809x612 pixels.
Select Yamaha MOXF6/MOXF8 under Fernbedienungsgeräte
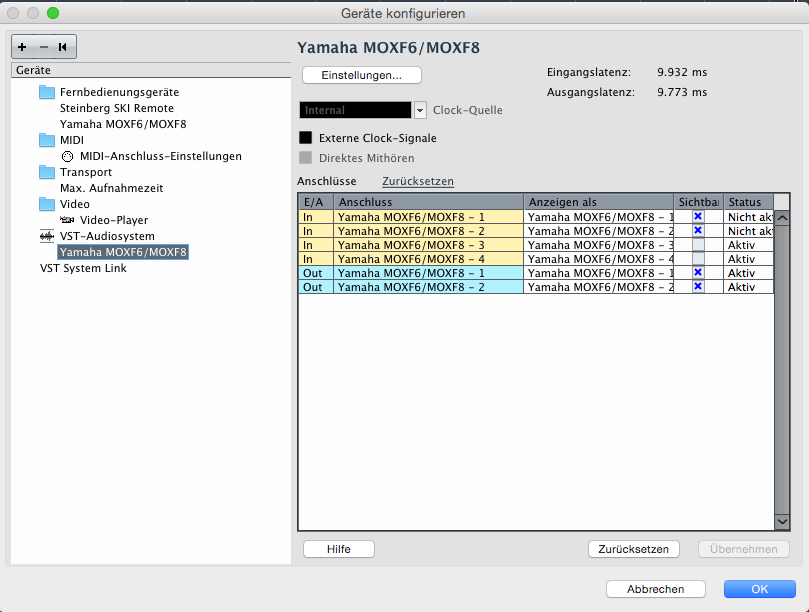pos(123,124)
